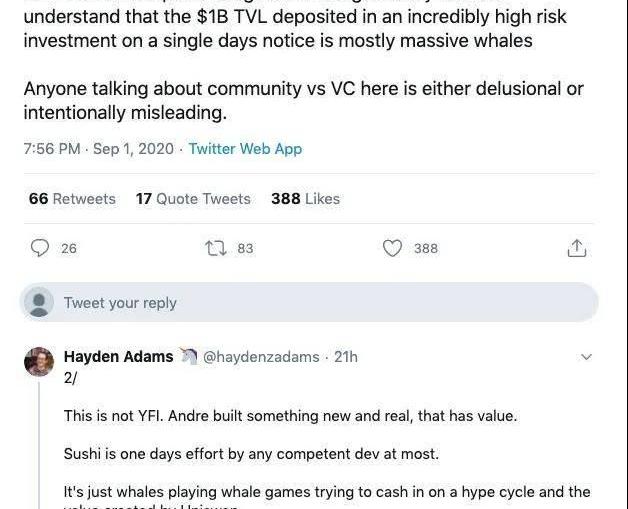Viewport: 628px width, 509px height.
Task: Open the share tweet icon
Action: 576,248
